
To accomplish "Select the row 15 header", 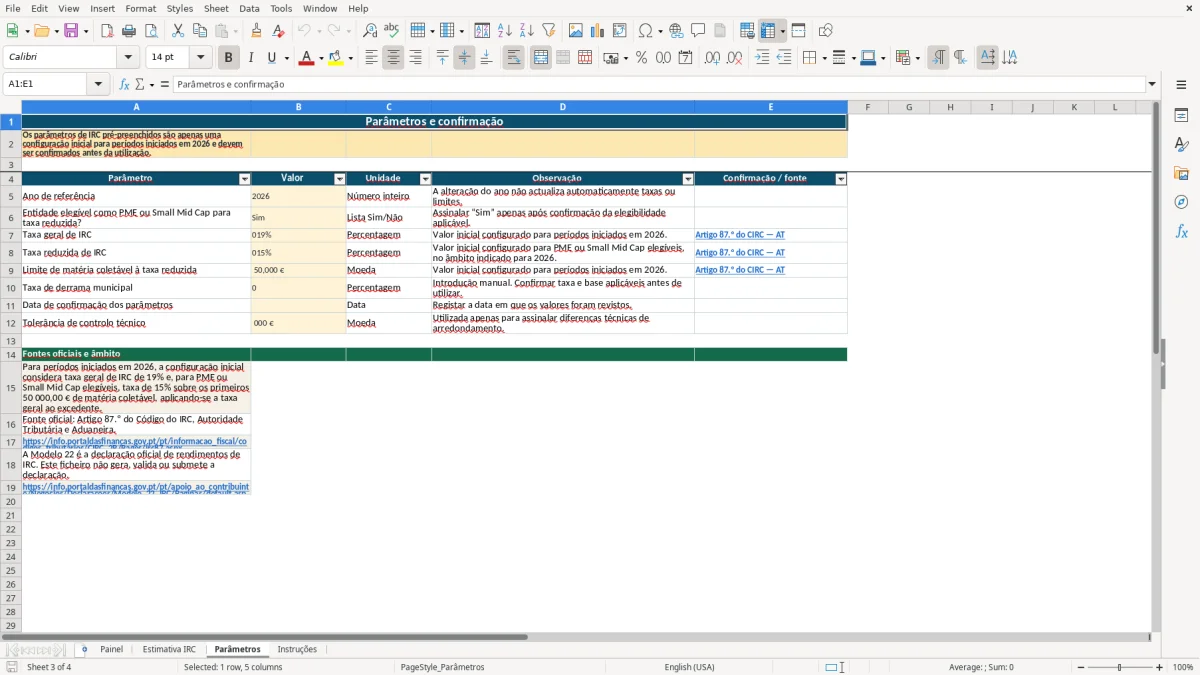I will 11,388.
